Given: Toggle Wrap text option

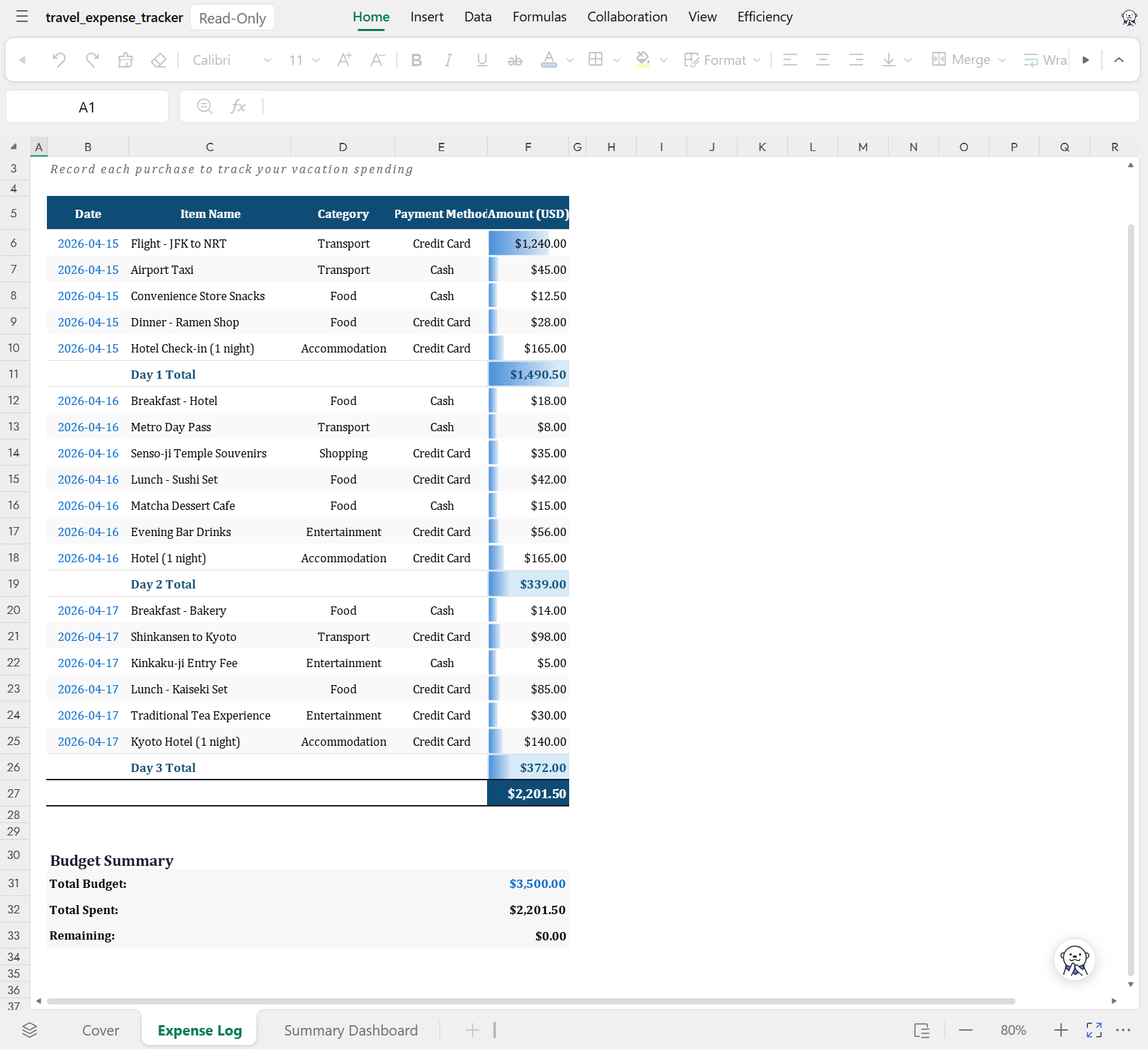Looking at the screenshot, I should (x=1045, y=60).
